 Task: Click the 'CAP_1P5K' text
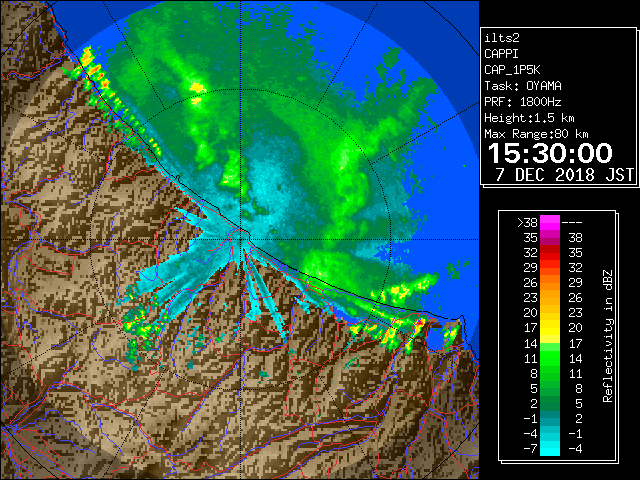[512, 70]
